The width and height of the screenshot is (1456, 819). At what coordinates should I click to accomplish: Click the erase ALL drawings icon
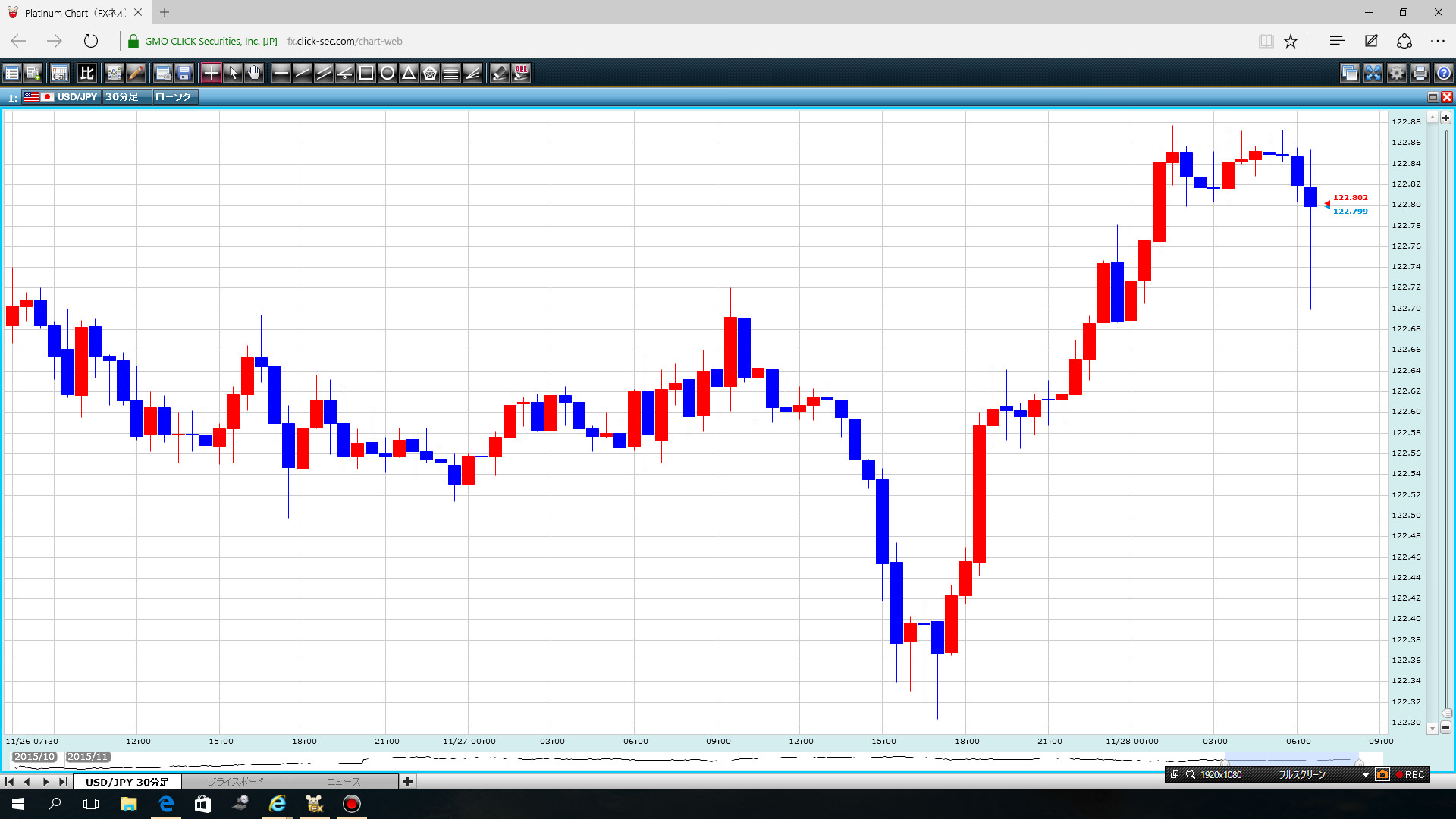tap(521, 73)
